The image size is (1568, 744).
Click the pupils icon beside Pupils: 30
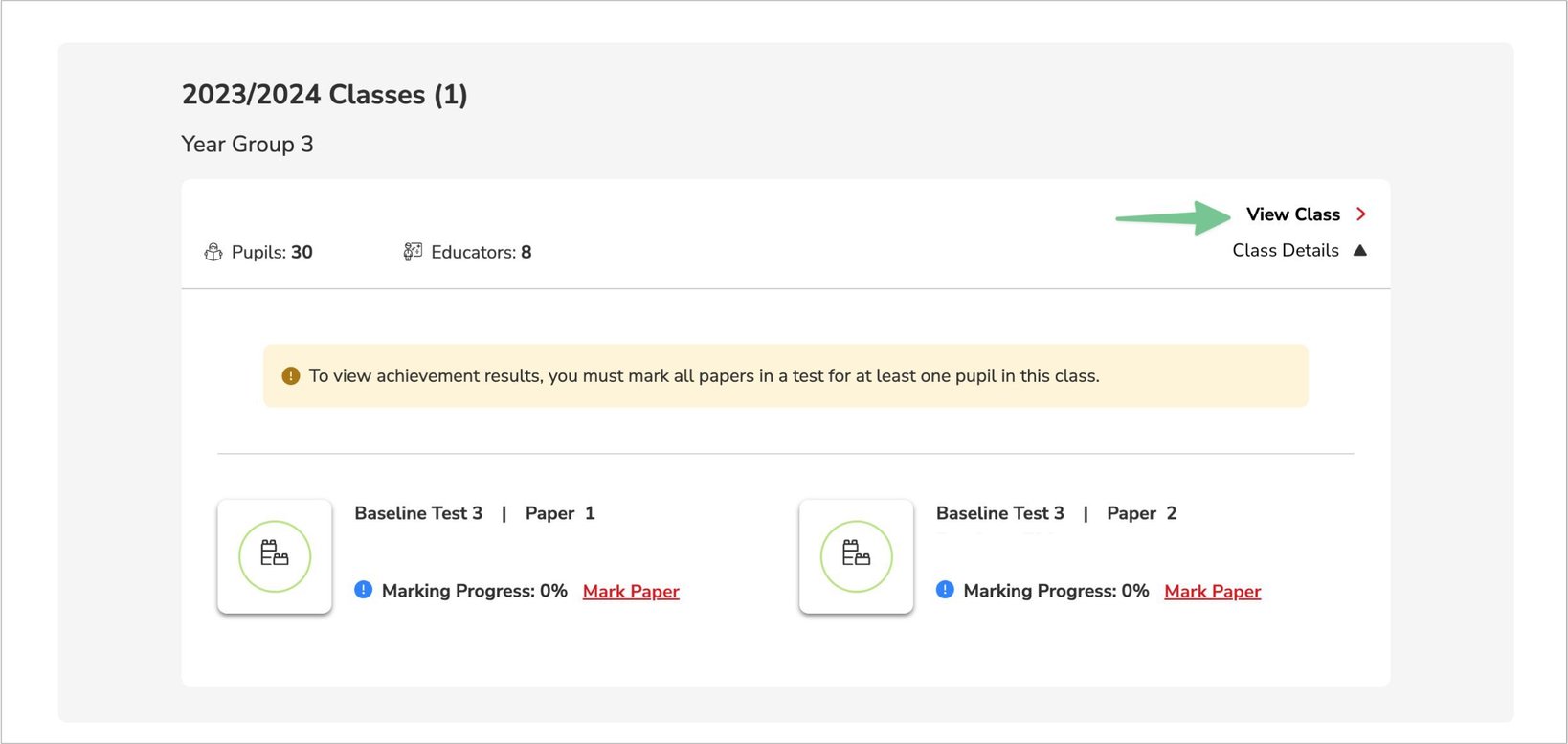pyautogui.click(x=213, y=252)
